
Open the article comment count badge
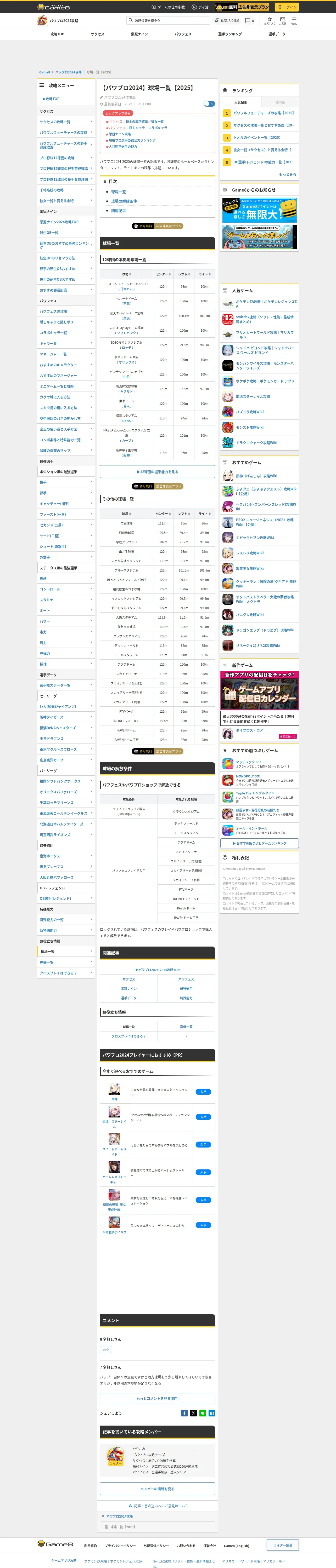tap(209, 104)
